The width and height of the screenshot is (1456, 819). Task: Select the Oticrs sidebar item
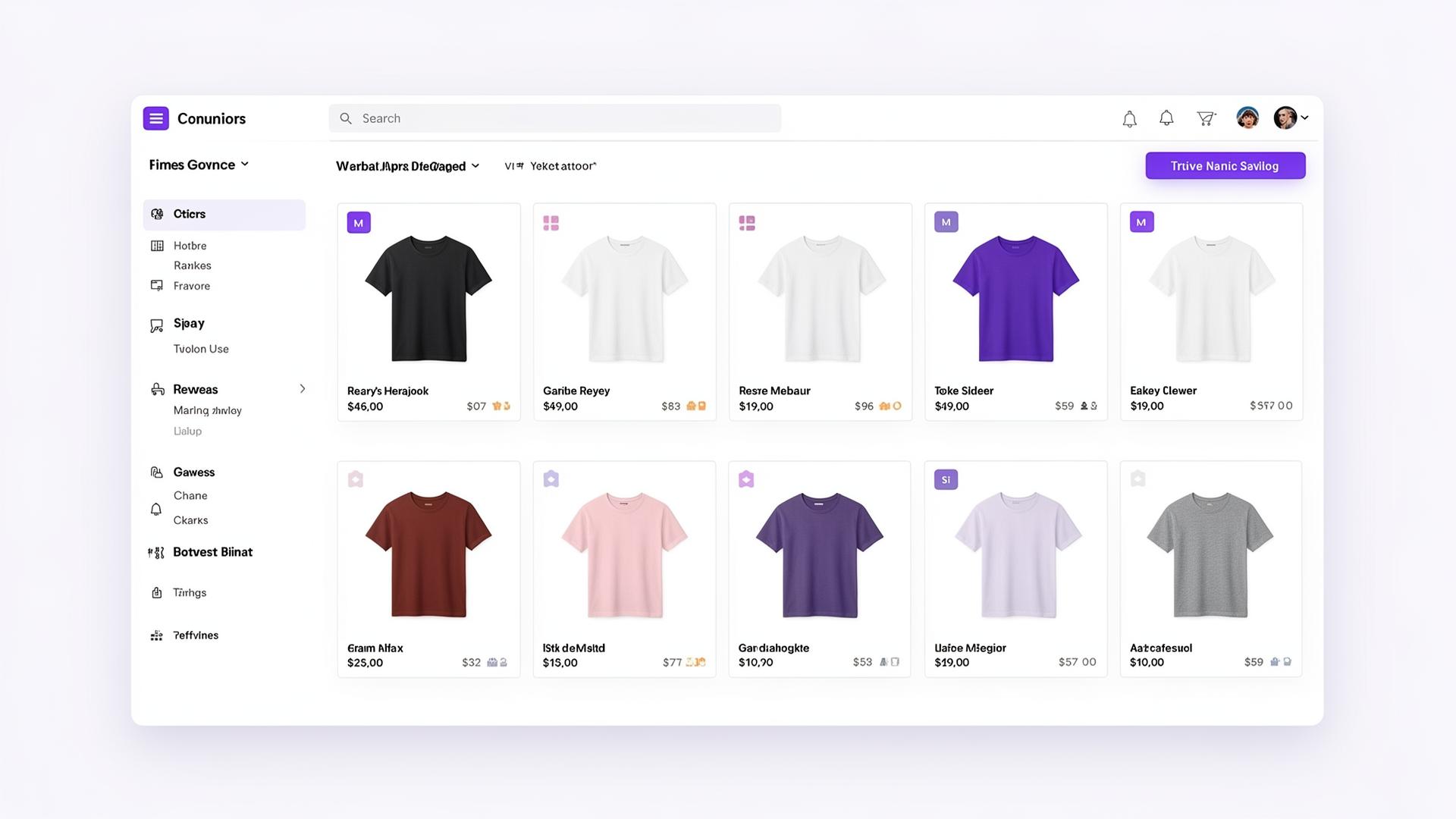coord(224,215)
